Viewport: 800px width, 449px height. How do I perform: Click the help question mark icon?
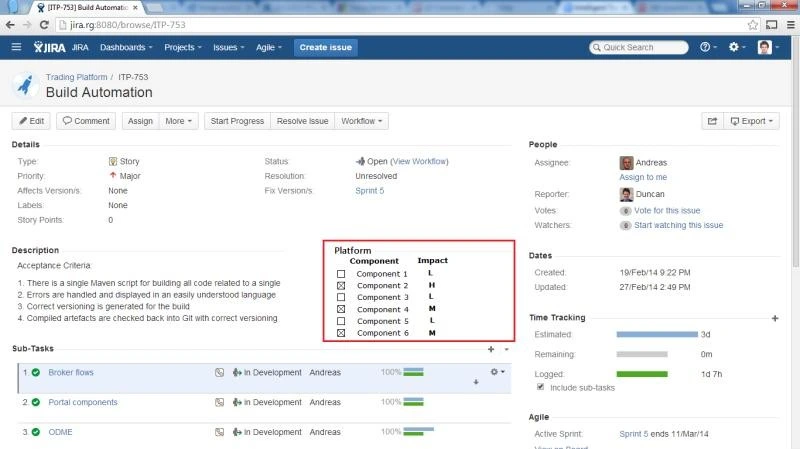707,47
